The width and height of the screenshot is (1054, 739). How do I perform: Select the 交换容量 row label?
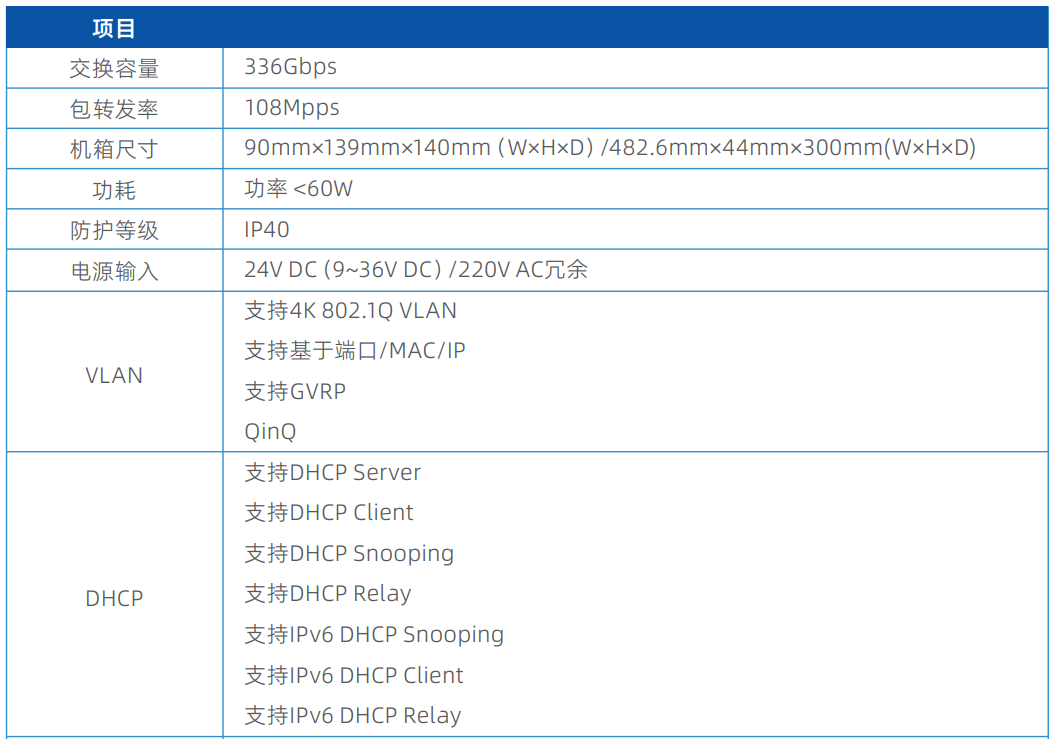click(x=114, y=68)
